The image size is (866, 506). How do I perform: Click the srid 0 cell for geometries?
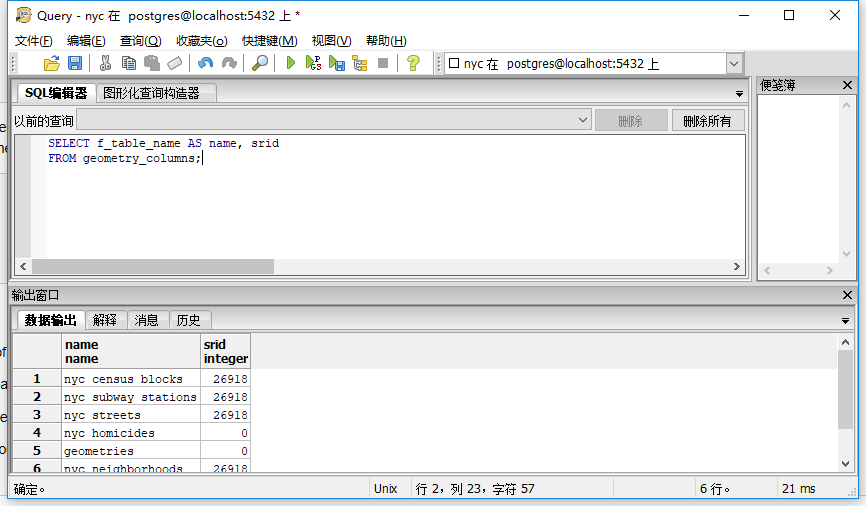click(225, 451)
